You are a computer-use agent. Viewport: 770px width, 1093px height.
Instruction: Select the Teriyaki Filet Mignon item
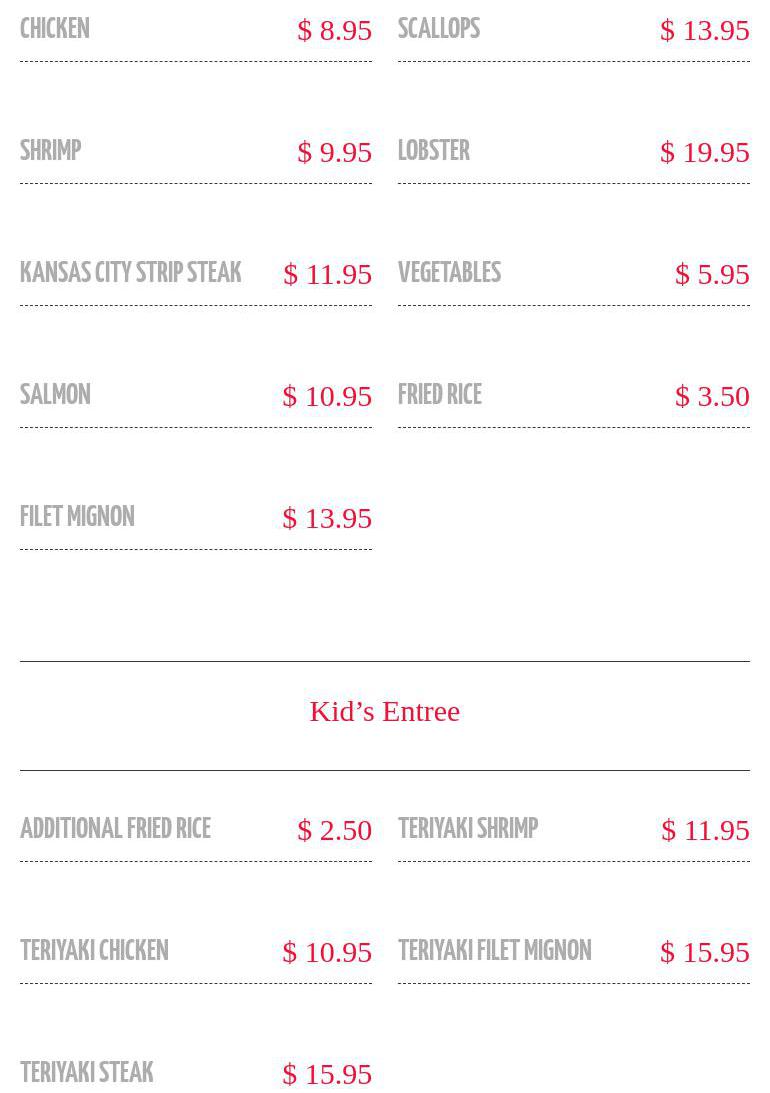click(495, 951)
